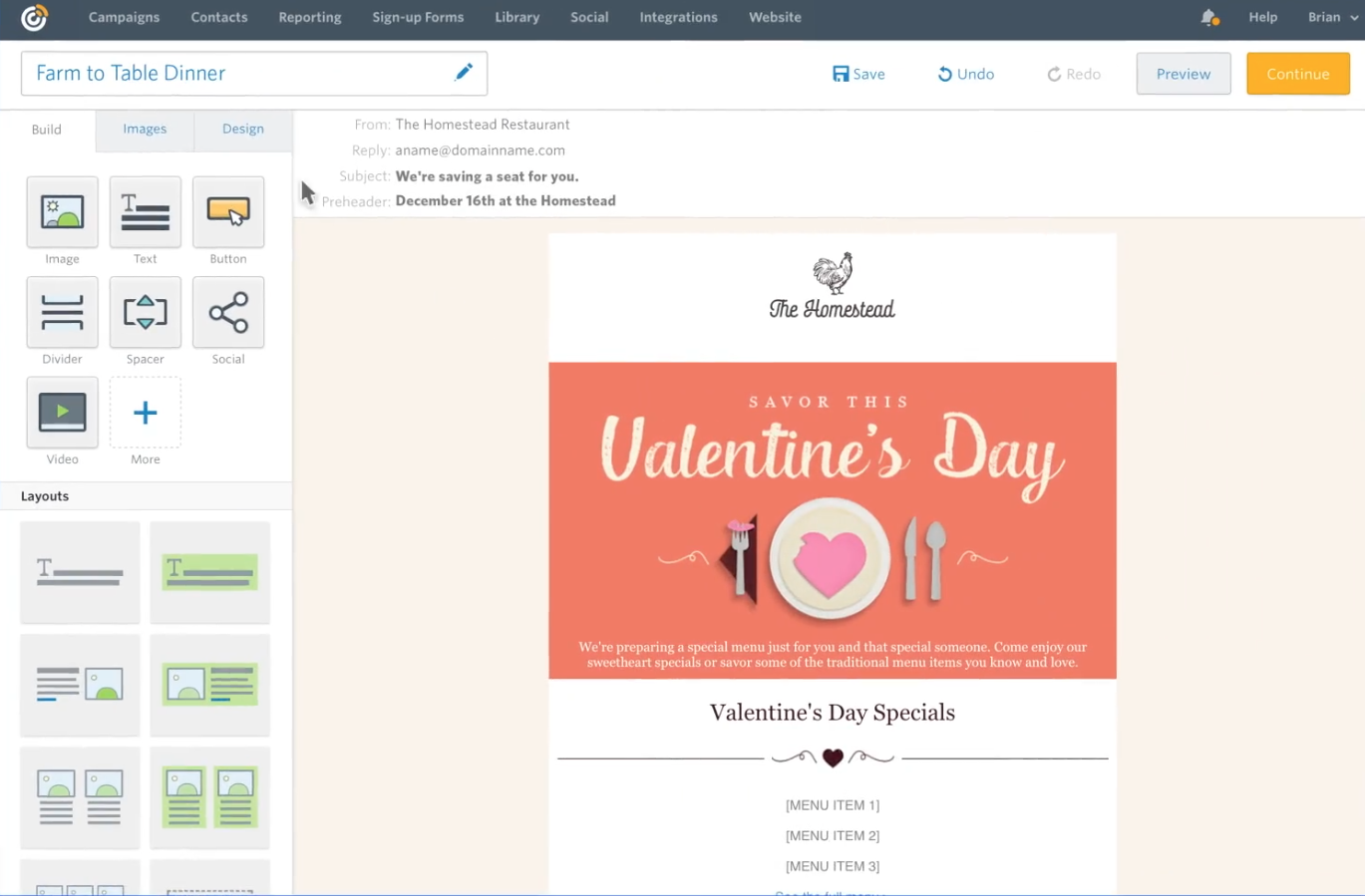Edit the reply address aname@domainname.com
The width and height of the screenshot is (1365, 896).
pyautogui.click(x=480, y=150)
